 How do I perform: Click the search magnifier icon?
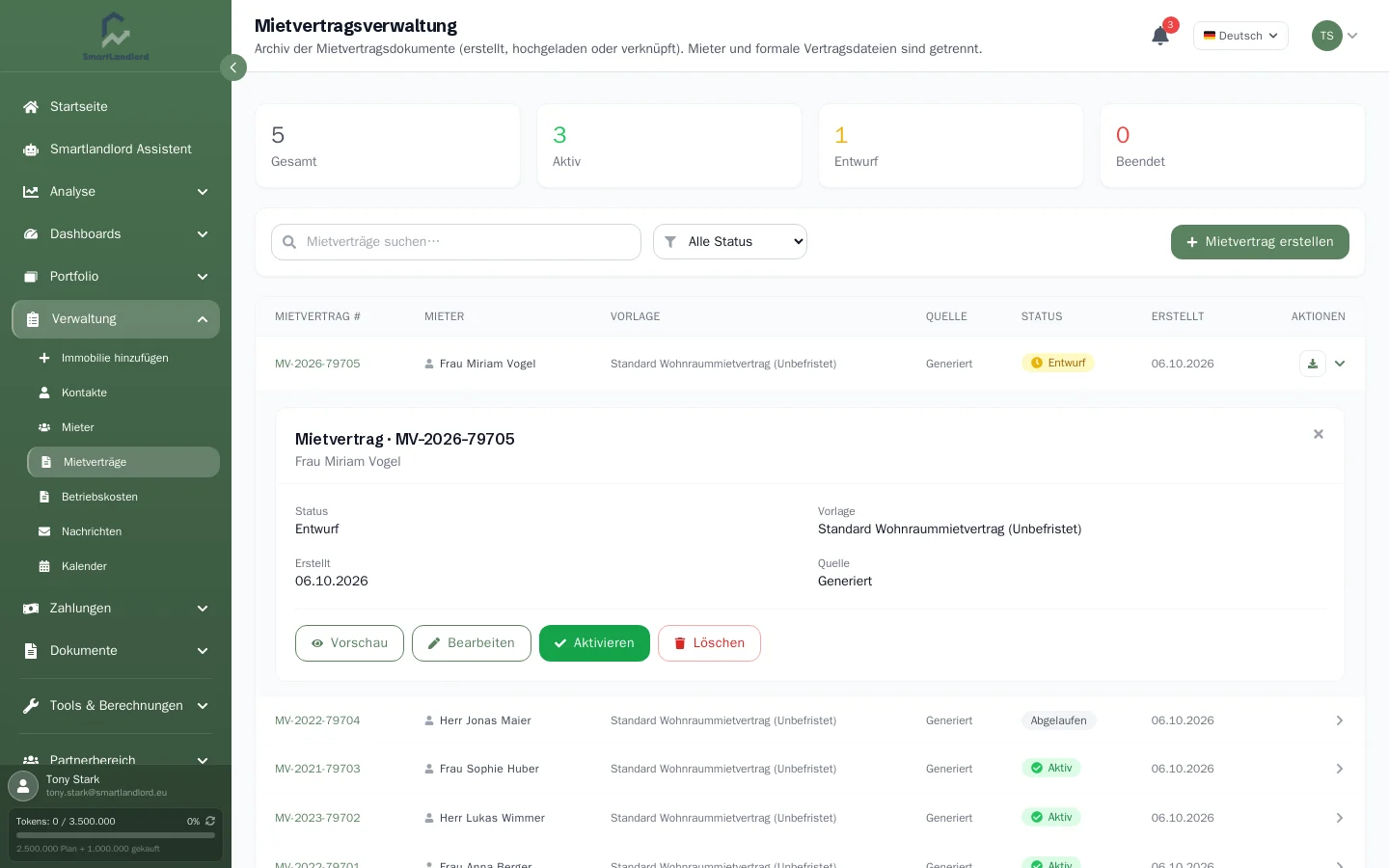click(x=289, y=242)
